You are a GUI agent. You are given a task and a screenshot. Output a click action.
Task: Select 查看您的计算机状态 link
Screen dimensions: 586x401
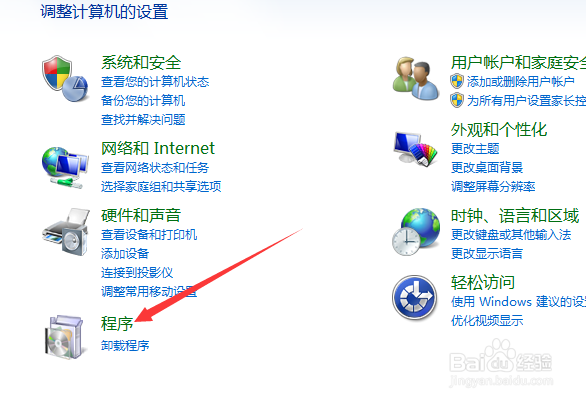point(155,82)
